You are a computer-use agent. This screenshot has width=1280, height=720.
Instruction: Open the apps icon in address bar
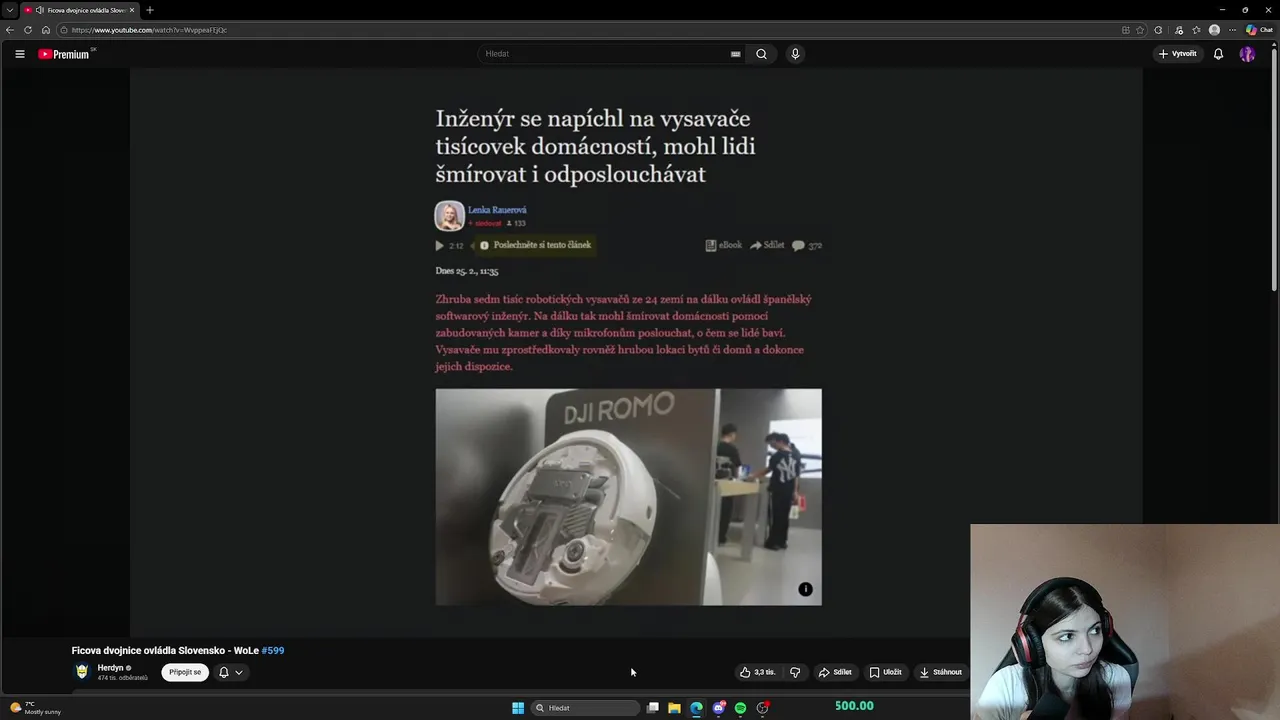pyautogui.click(x=1125, y=30)
